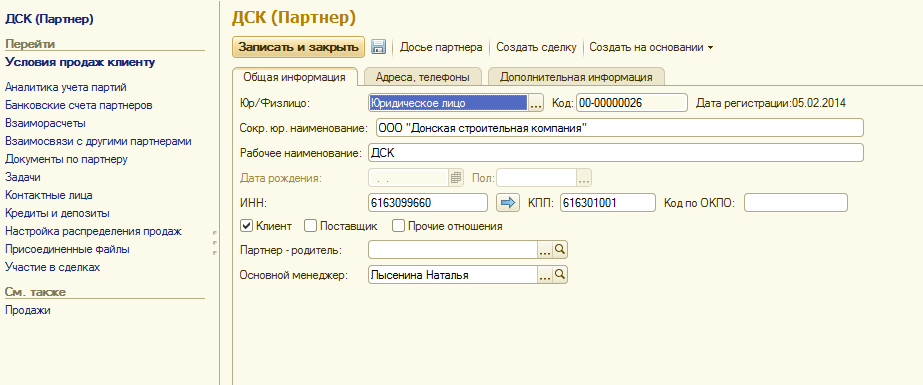Screen dimensions: 923x385
Task: Uncheck the Клиент checkbox
Action: pyautogui.click(x=247, y=225)
